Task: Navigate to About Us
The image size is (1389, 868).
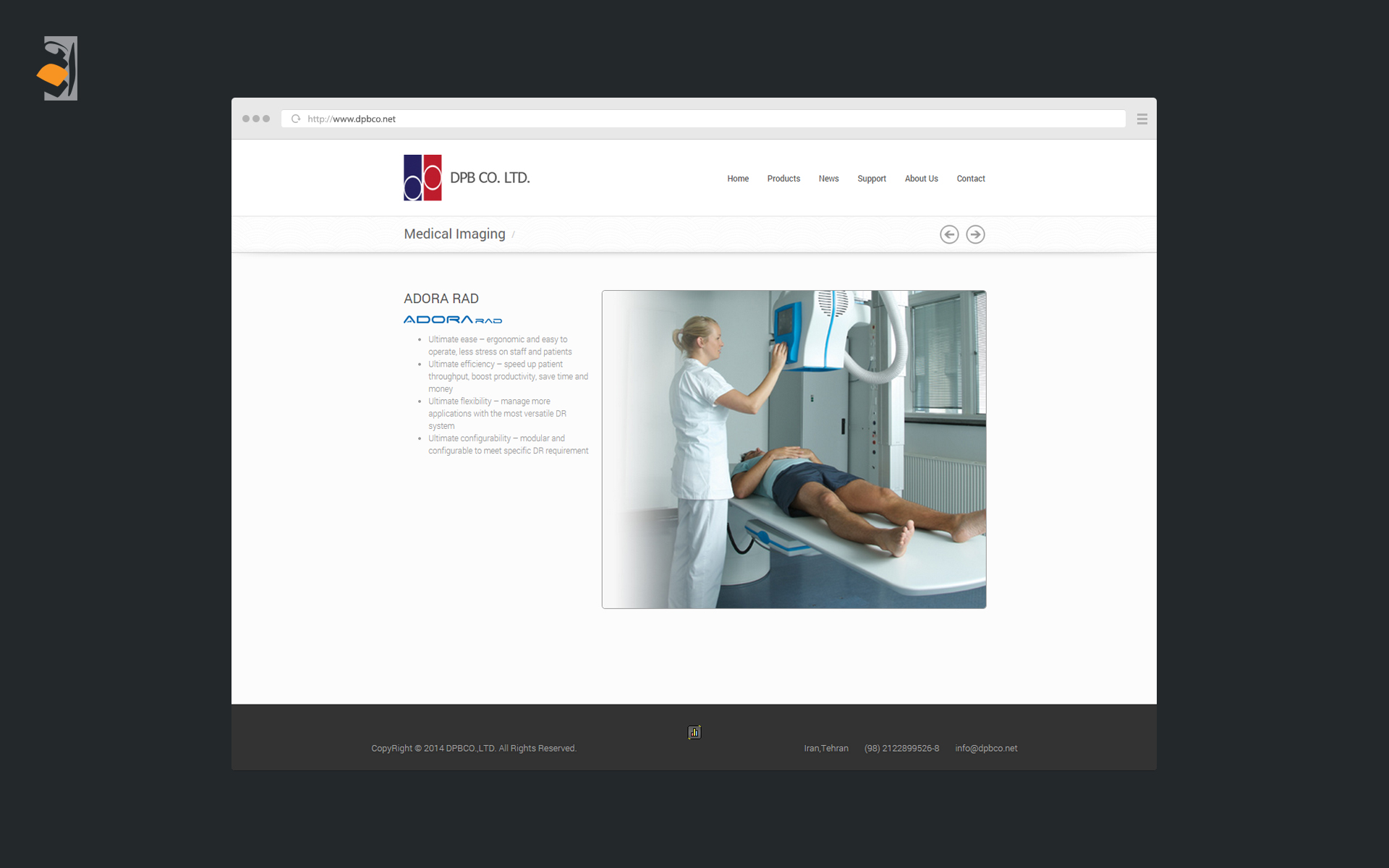Action: pos(921,179)
